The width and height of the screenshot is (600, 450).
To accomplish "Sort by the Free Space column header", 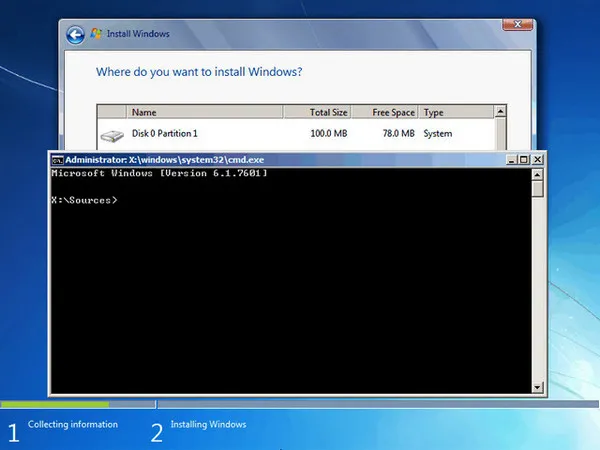I will point(385,112).
